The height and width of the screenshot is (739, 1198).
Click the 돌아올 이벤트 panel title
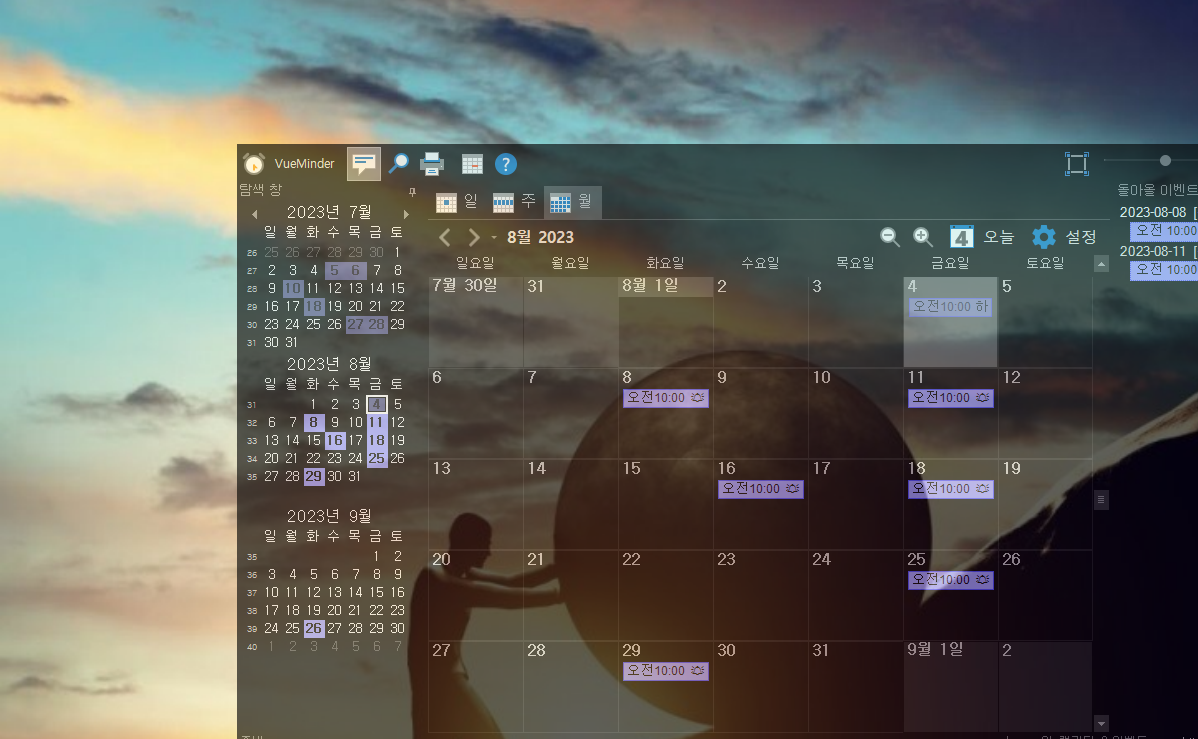click(1157, 190)
